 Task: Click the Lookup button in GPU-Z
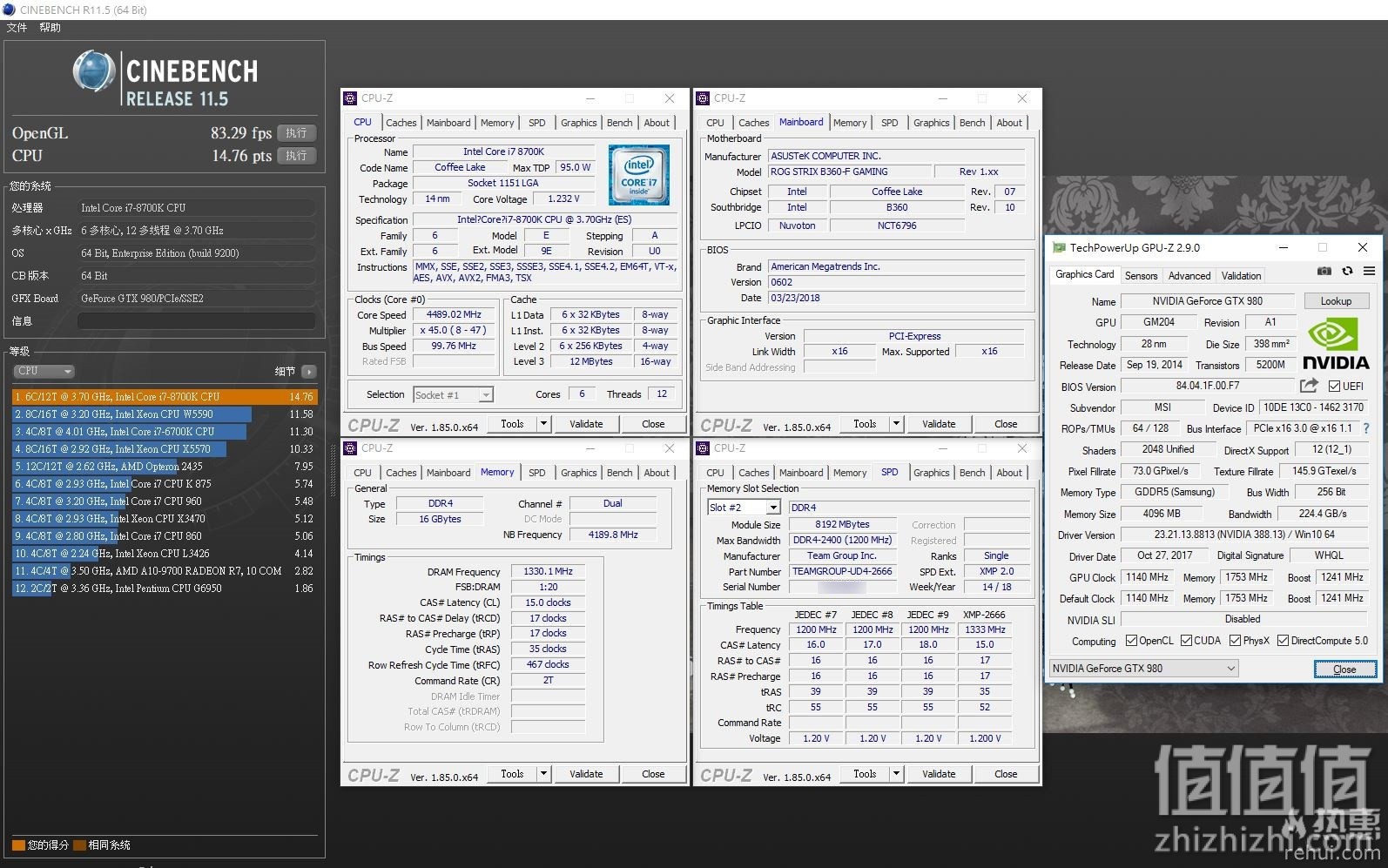point(1336,301)
